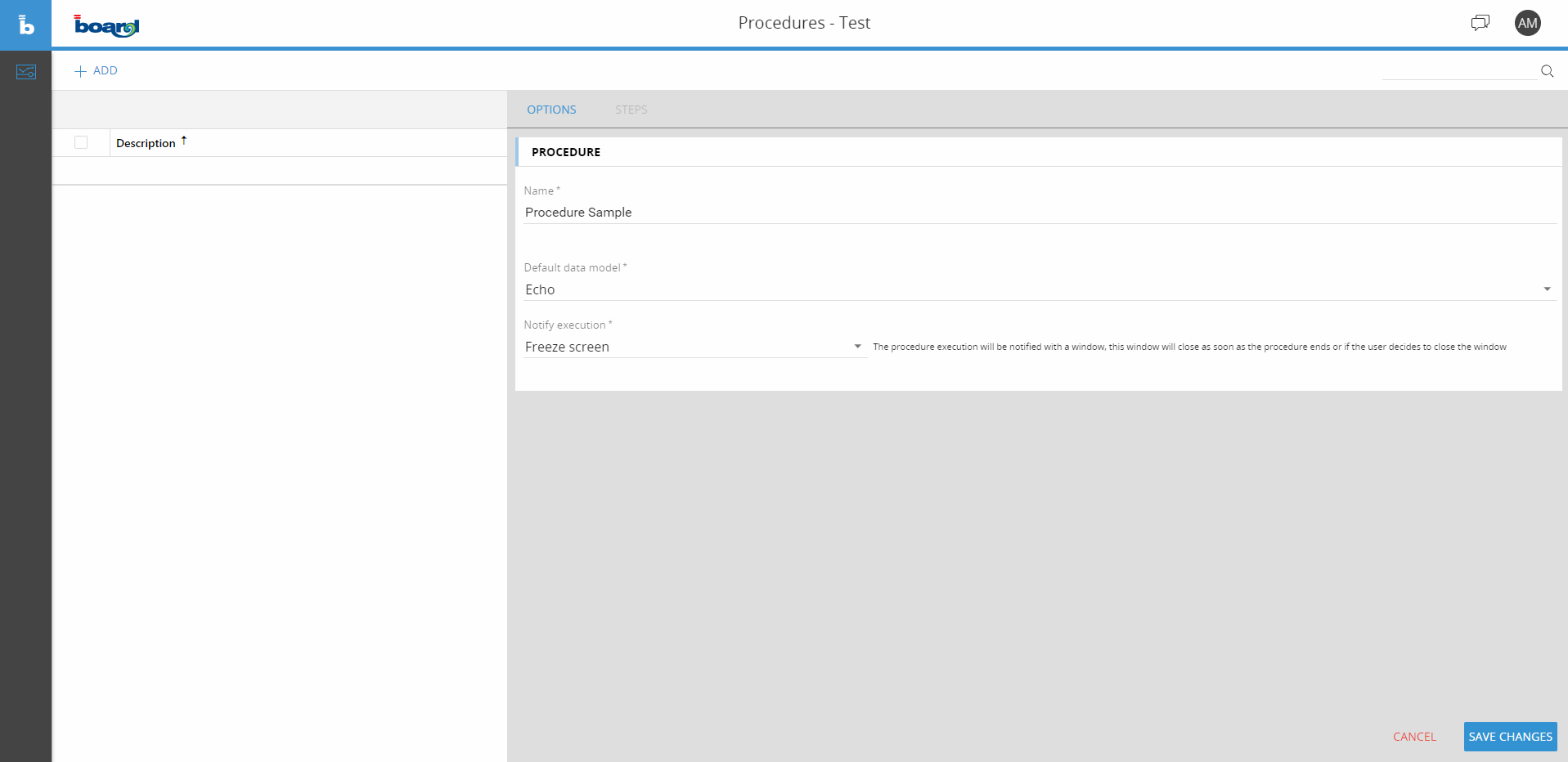Click the ADD button label

[106, 71]
